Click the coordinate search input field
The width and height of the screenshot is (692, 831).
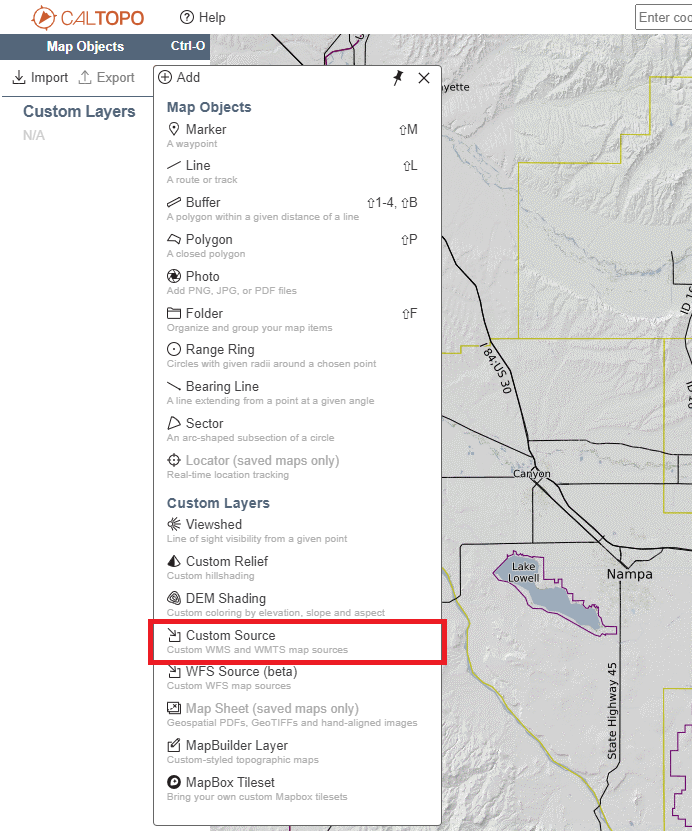pyautogui.click(x=664, y=17)
